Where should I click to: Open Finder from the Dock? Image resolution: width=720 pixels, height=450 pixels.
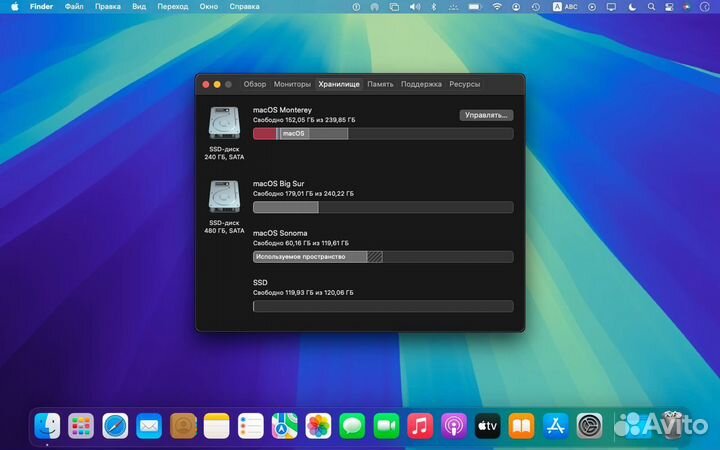click(47, 426)
